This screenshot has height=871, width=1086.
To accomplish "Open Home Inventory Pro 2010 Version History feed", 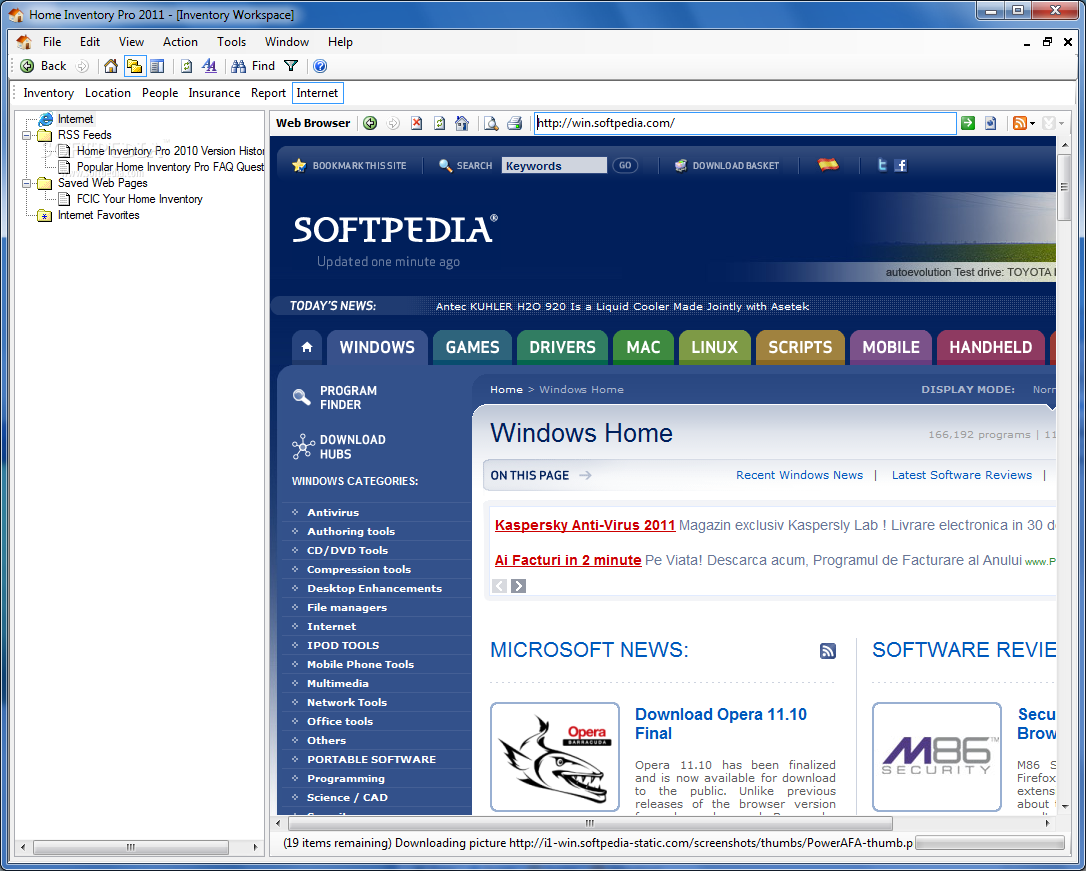I will 170,151.
